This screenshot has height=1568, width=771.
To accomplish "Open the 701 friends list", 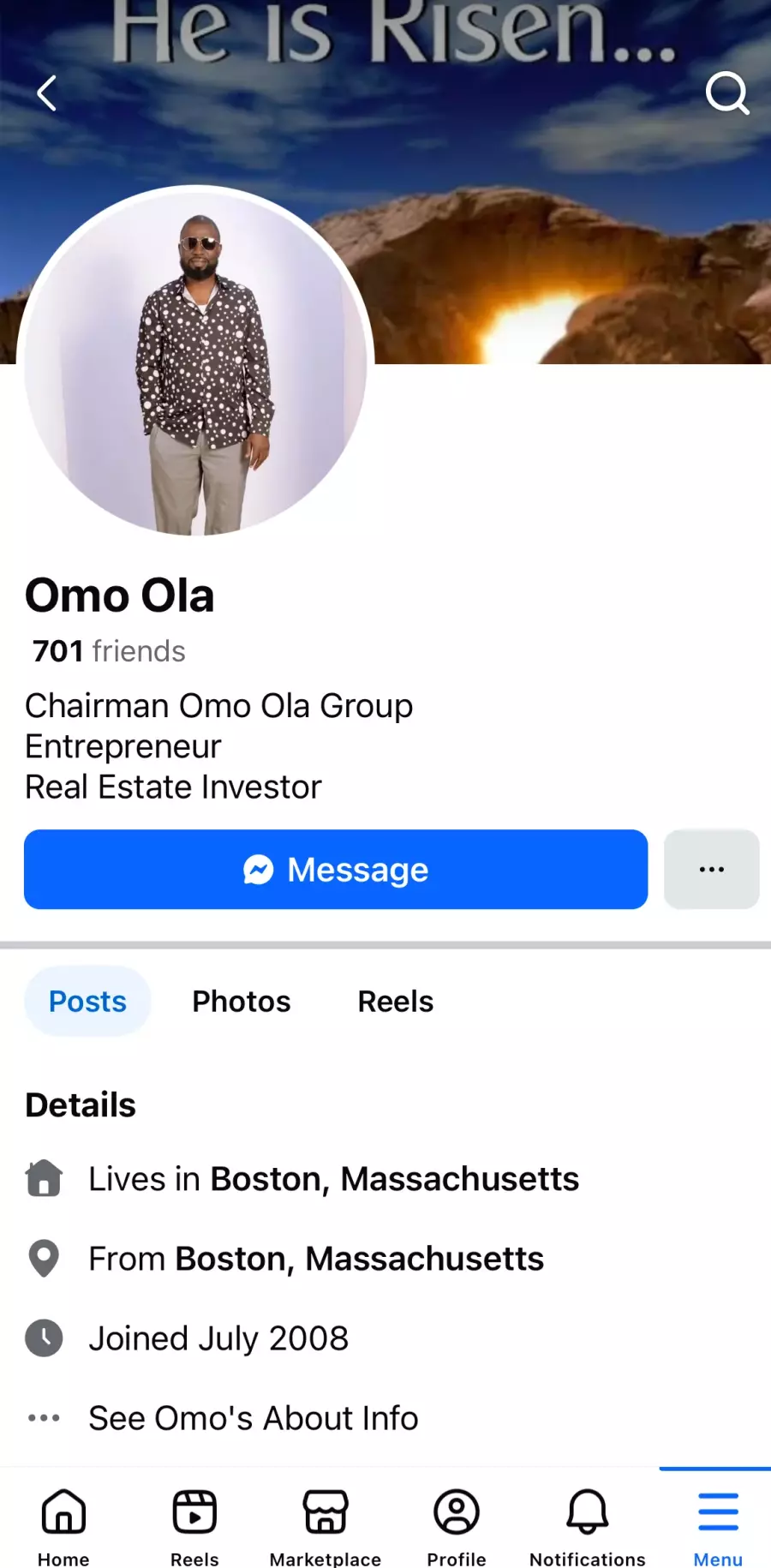I will click(109, 651).
